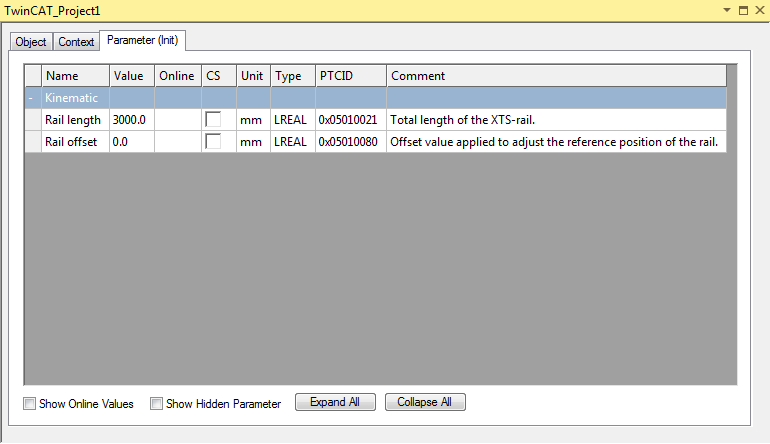Screen dimensions: 770x444
Task: Tick the CS checkbox for Rail offset
Action: coord(213,141)
